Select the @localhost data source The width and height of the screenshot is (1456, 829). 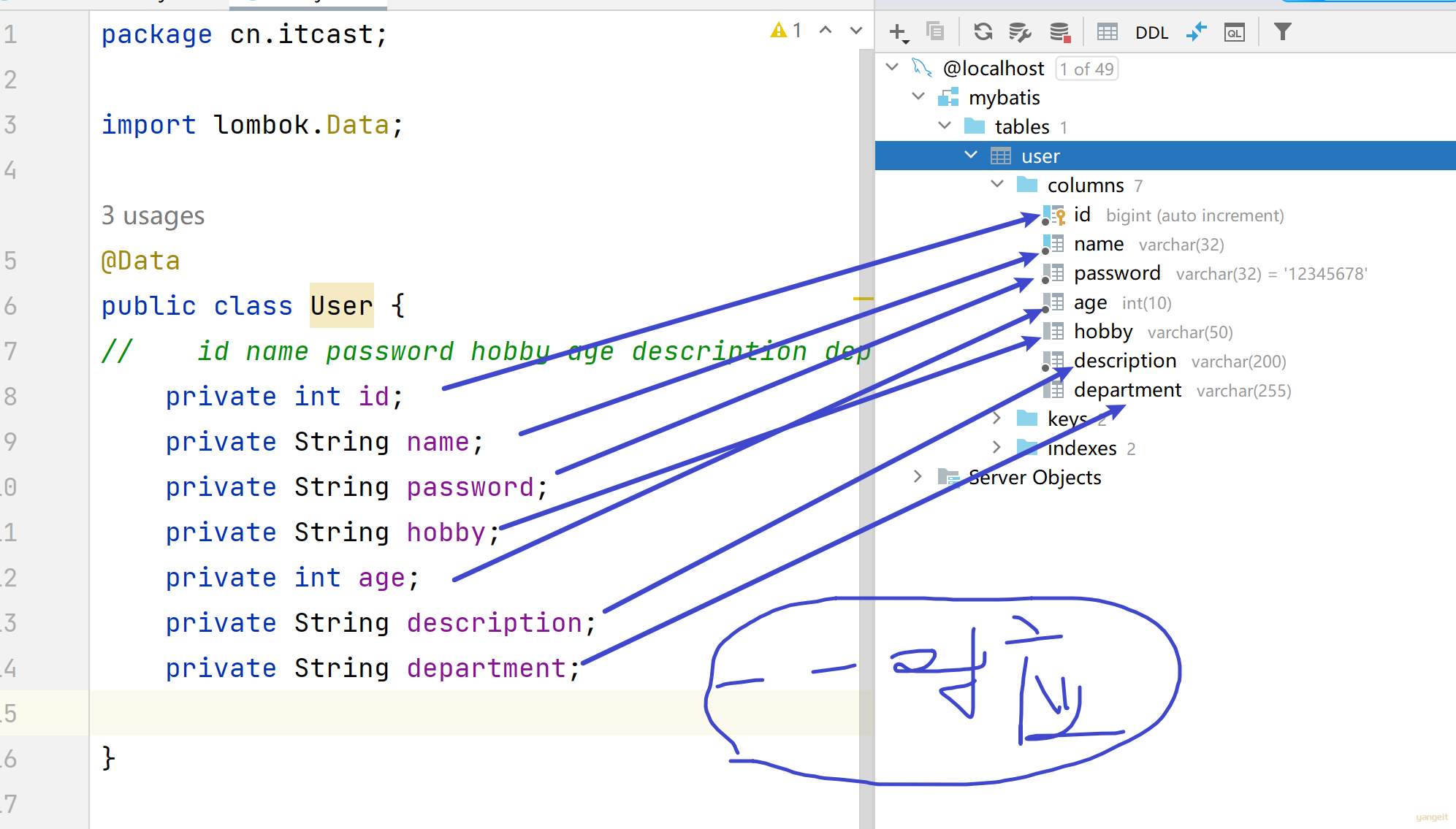pos(994,69)
